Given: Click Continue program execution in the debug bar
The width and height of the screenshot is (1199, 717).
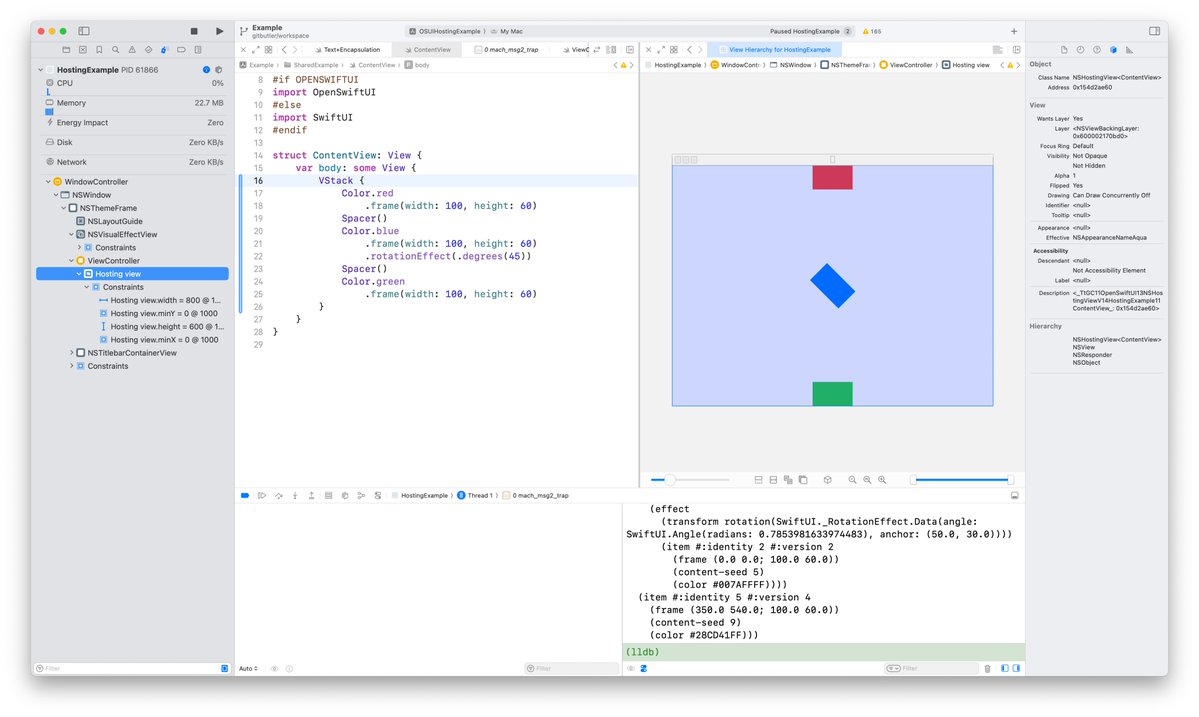Looking at the screenshot, I should [262, 495].
